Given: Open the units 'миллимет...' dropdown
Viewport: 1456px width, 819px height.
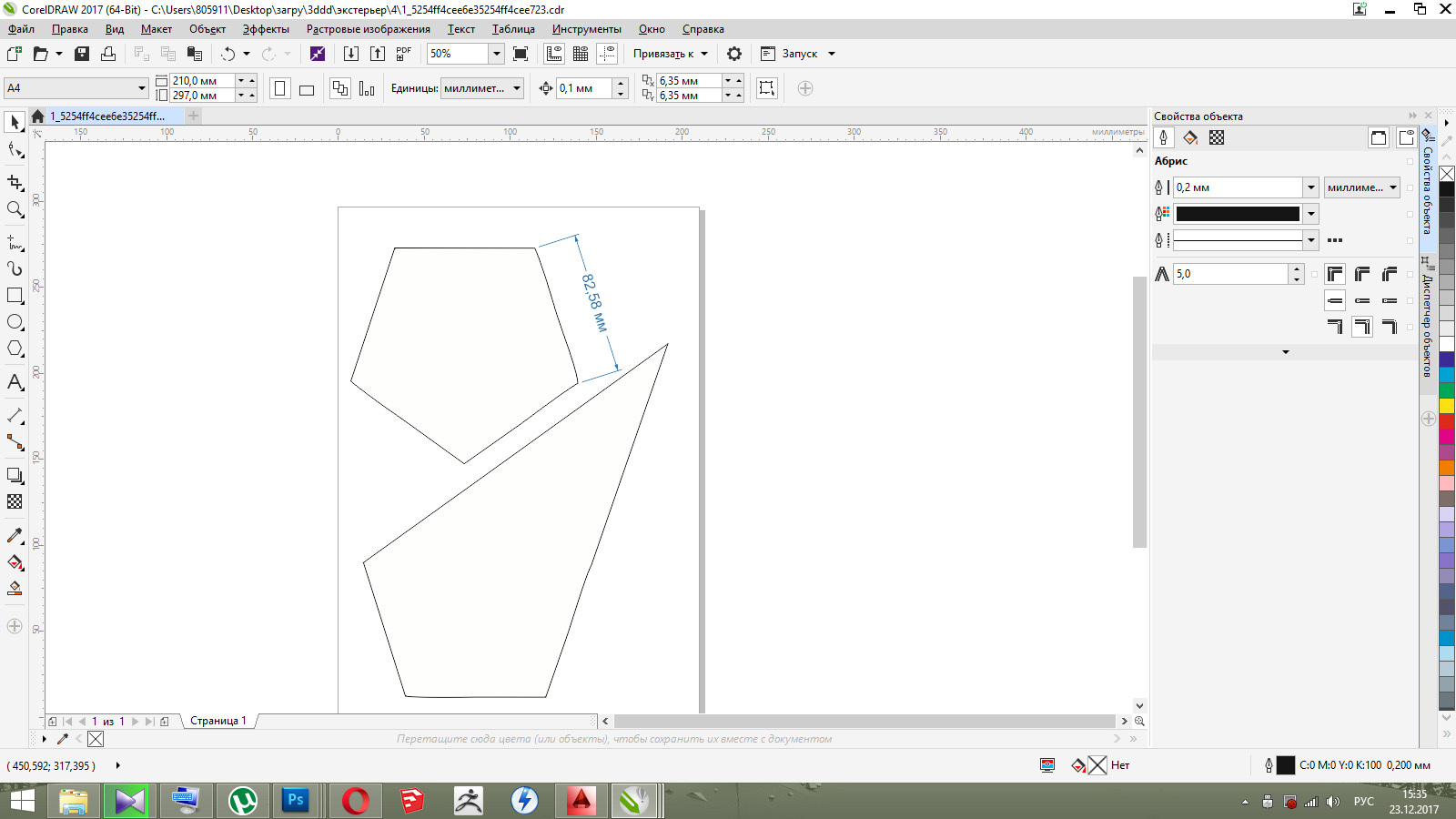Looking at the screenshot, I should pyautogui.click(x=517, y=88).
